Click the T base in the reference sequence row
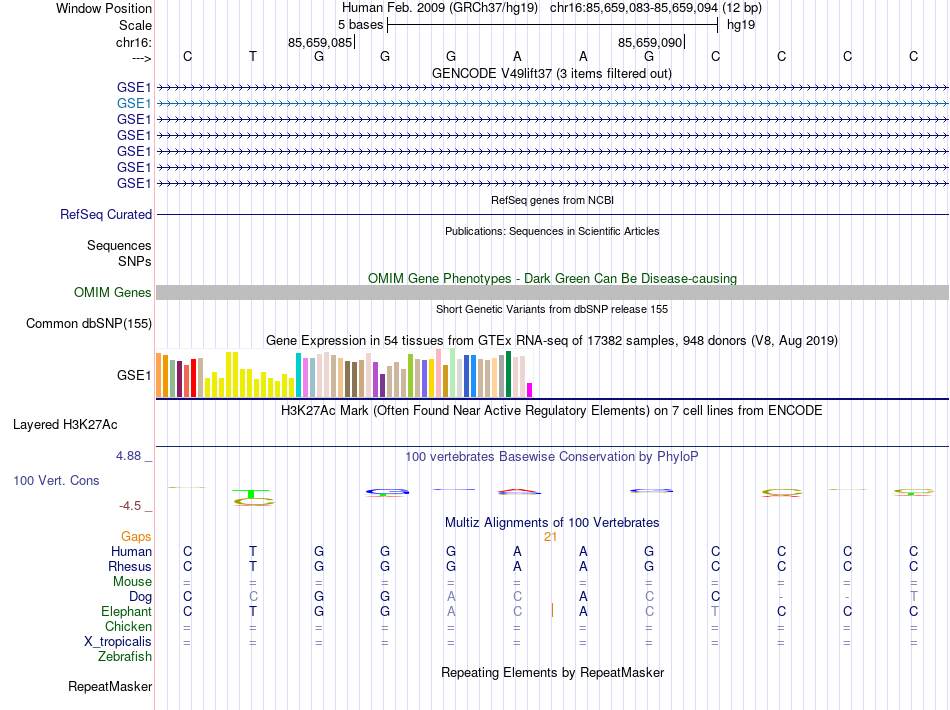 coord(253,56)
